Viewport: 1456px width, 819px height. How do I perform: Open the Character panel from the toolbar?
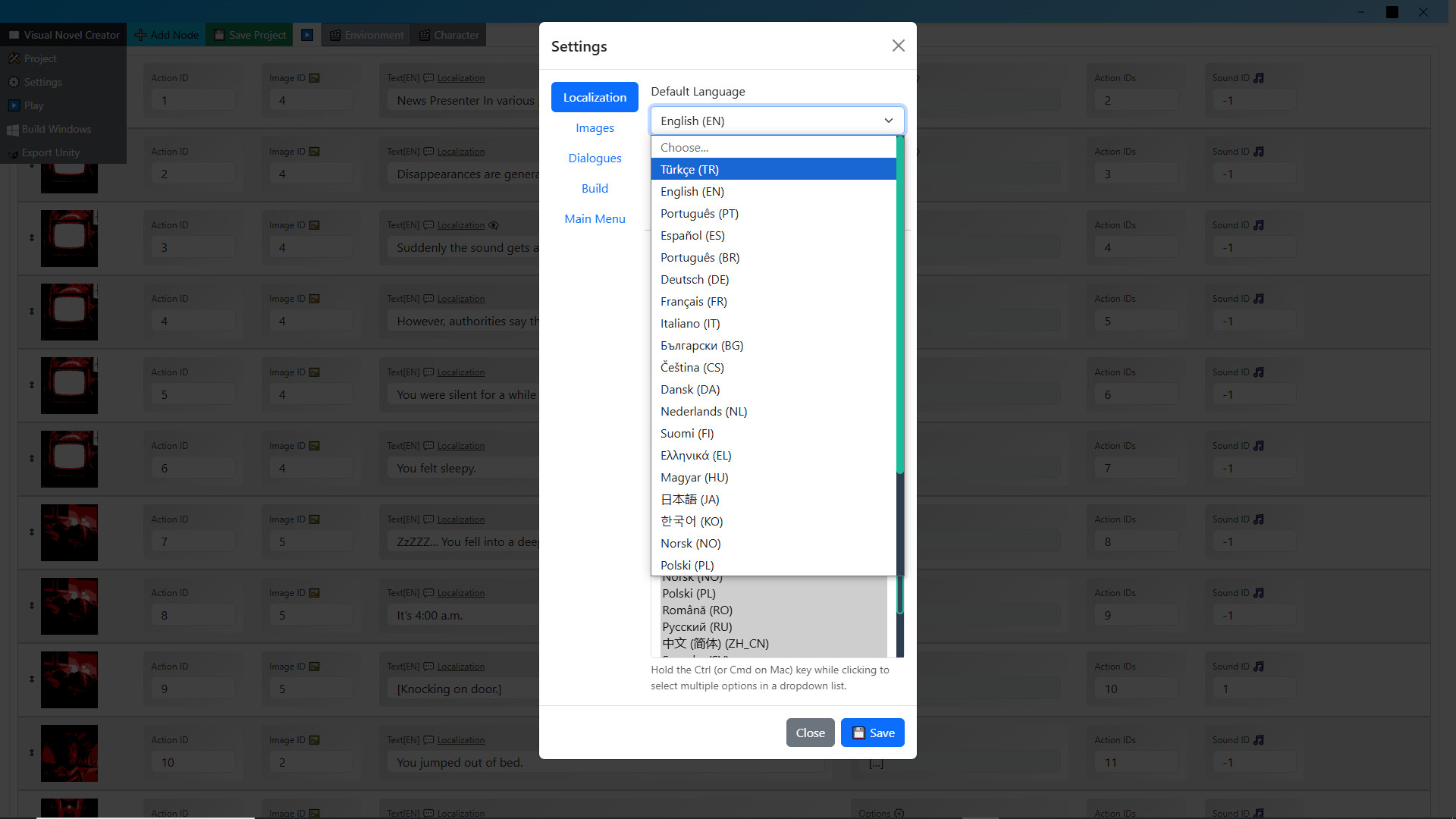pos(448,34)
